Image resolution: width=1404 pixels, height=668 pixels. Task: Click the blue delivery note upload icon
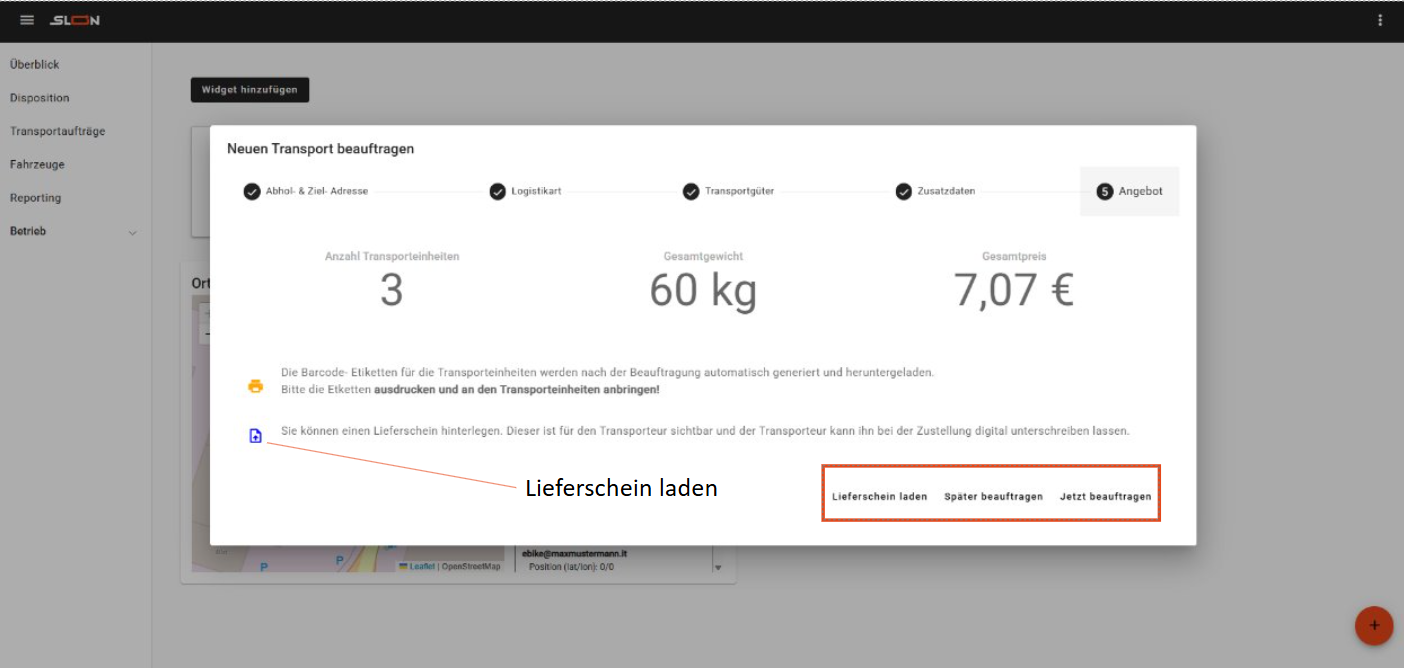pos(255,436)
